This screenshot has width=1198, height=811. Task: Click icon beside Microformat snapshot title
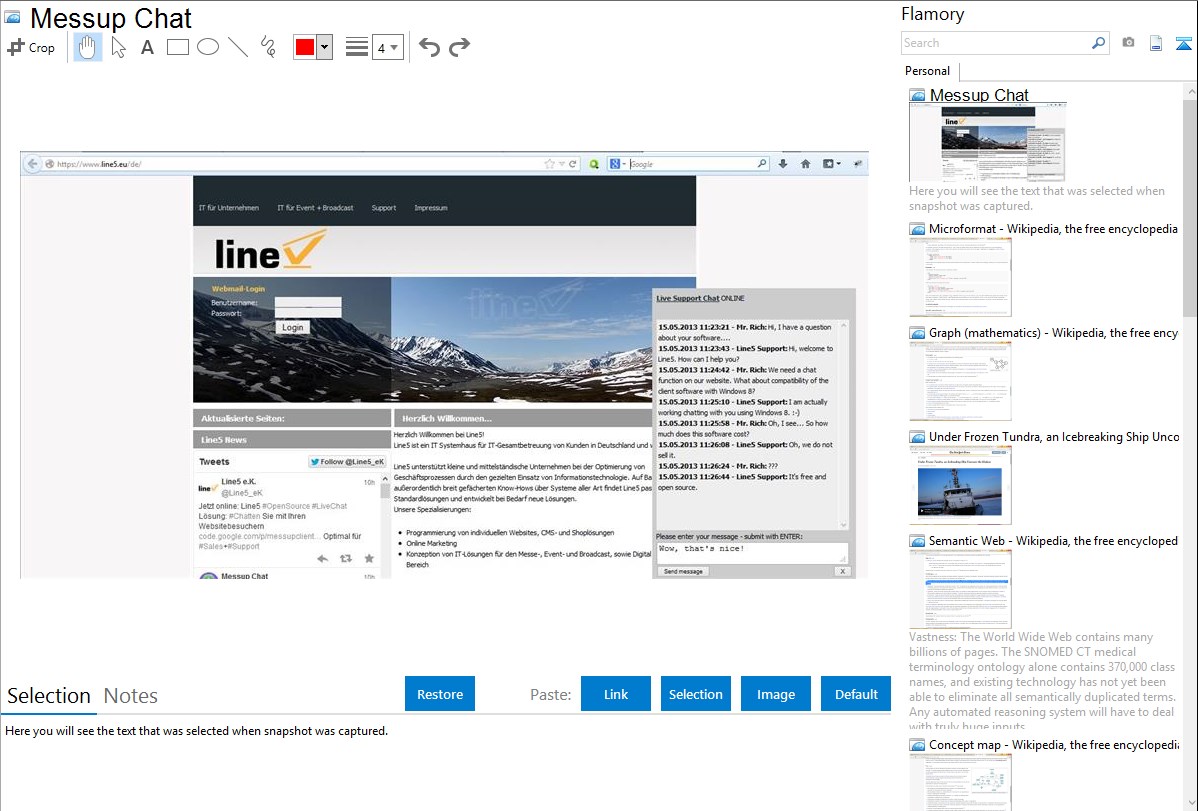click(x=917, y=229)
